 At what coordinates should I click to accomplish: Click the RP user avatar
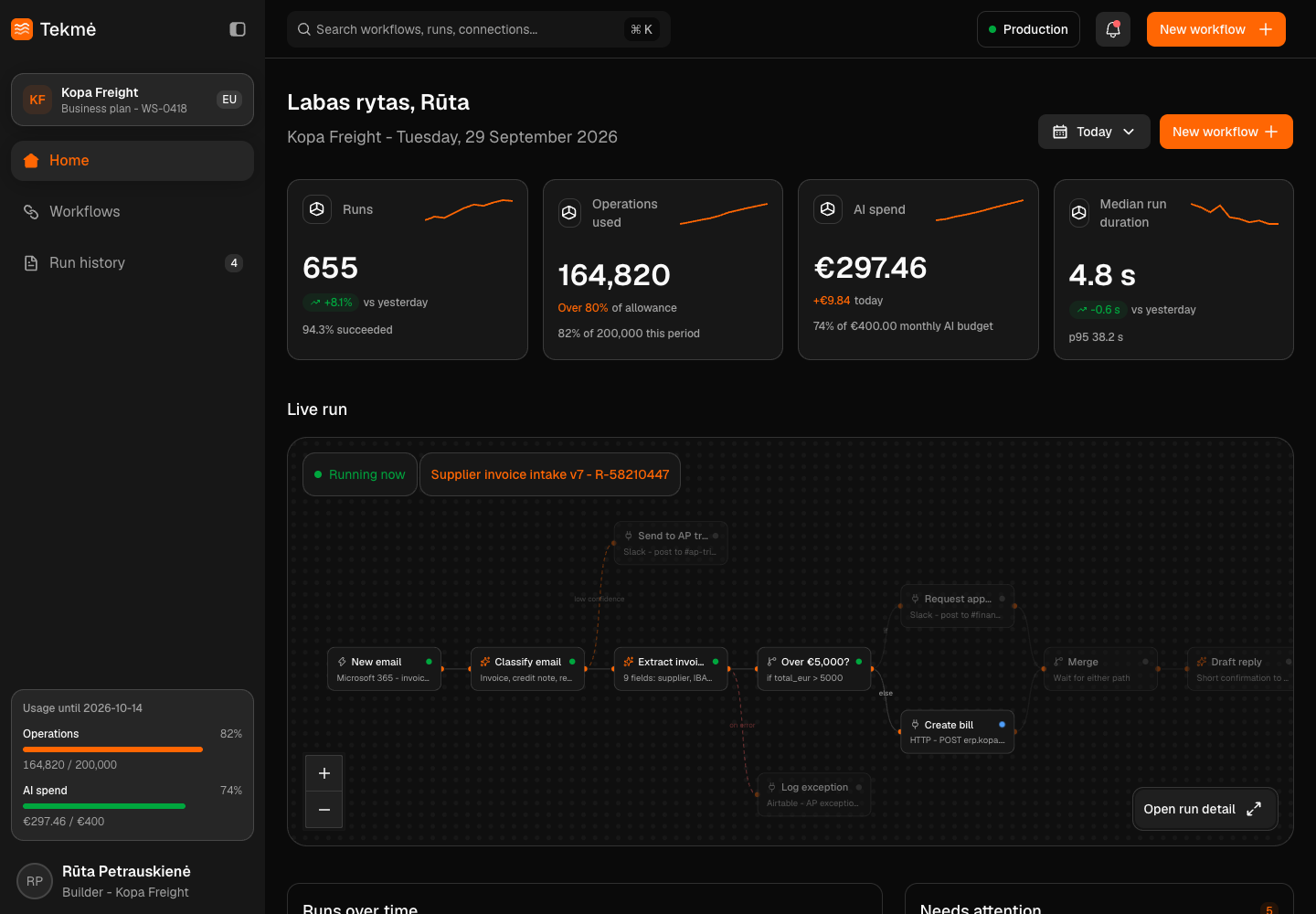pyautogui.click(x=35, y=882)
